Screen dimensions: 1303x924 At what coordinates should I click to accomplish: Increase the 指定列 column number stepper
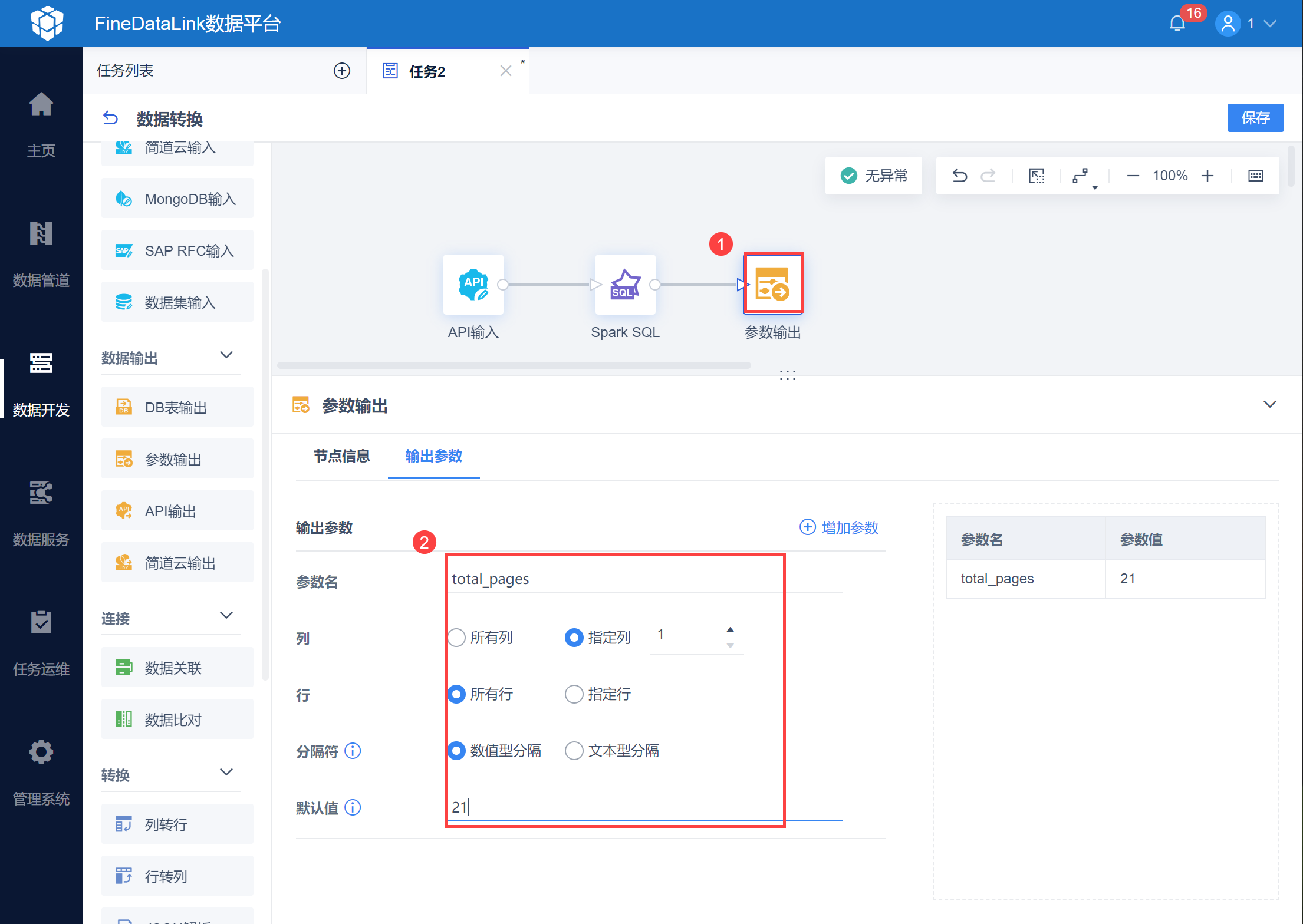tap(730, 629)
